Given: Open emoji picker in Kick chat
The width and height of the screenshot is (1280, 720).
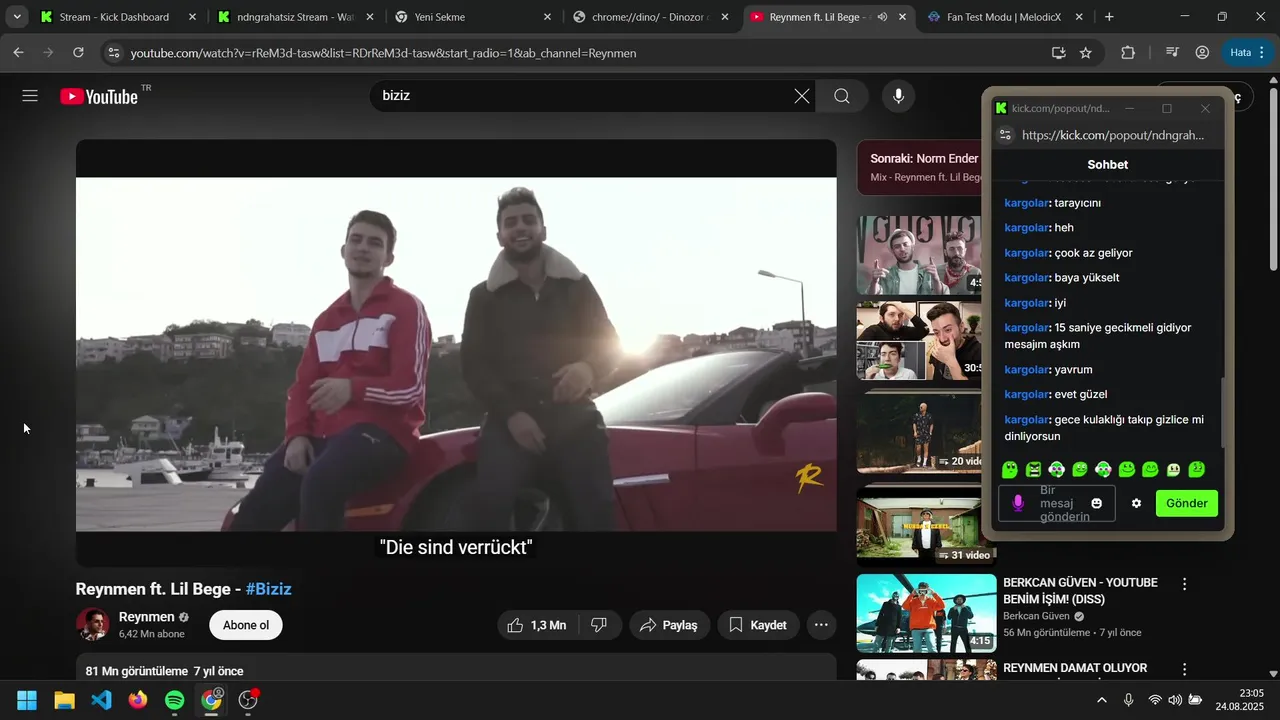Looking at the screenshot, I should point(1097,503).
